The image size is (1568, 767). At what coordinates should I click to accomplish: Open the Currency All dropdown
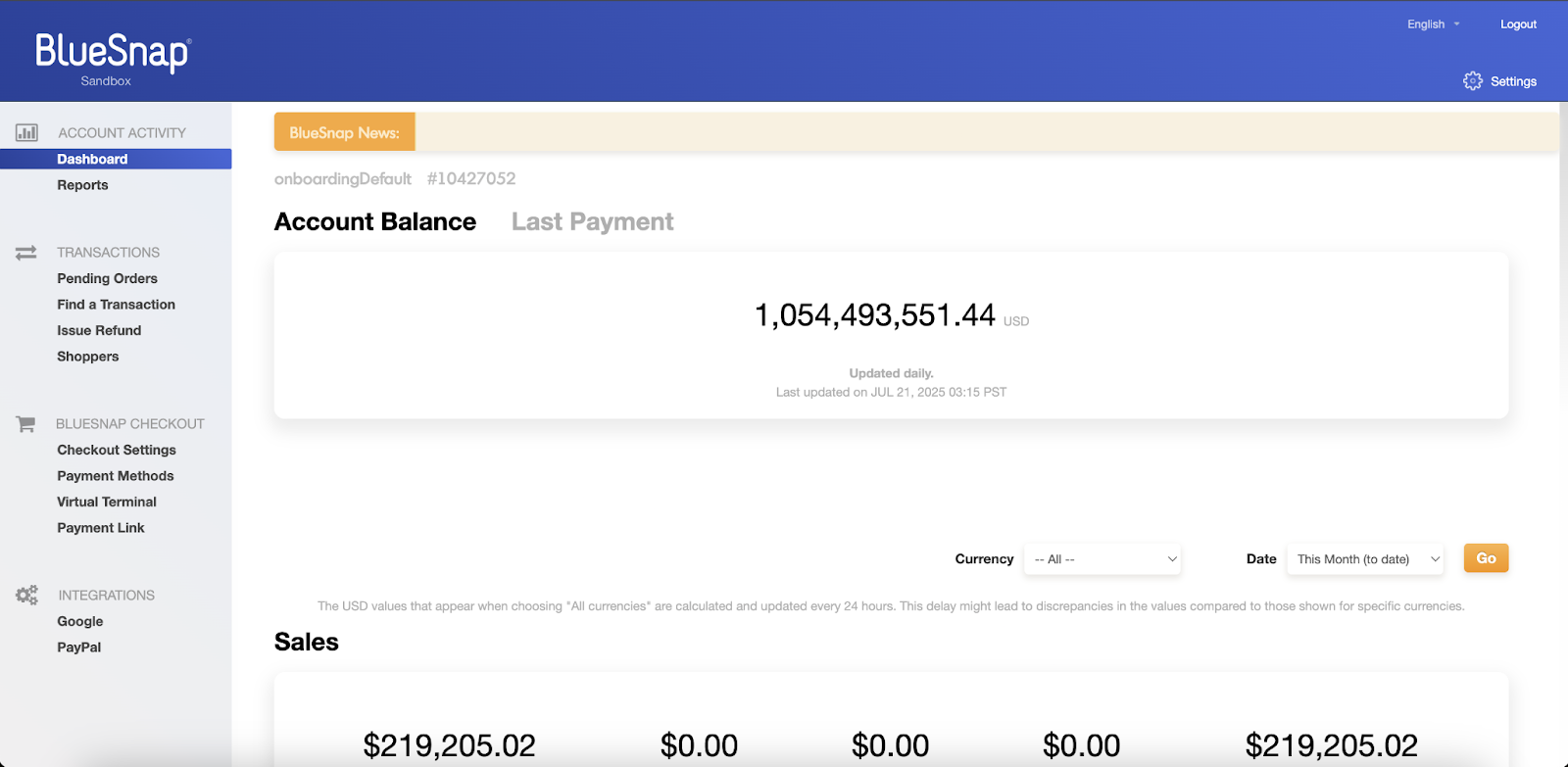[x=1102, y=559]
